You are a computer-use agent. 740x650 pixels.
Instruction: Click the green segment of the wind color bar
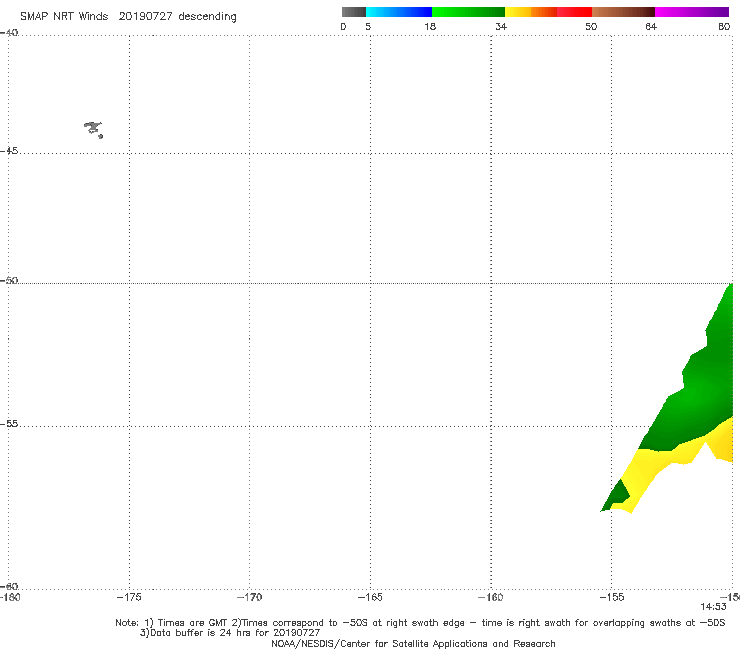(x=468, y=12)
